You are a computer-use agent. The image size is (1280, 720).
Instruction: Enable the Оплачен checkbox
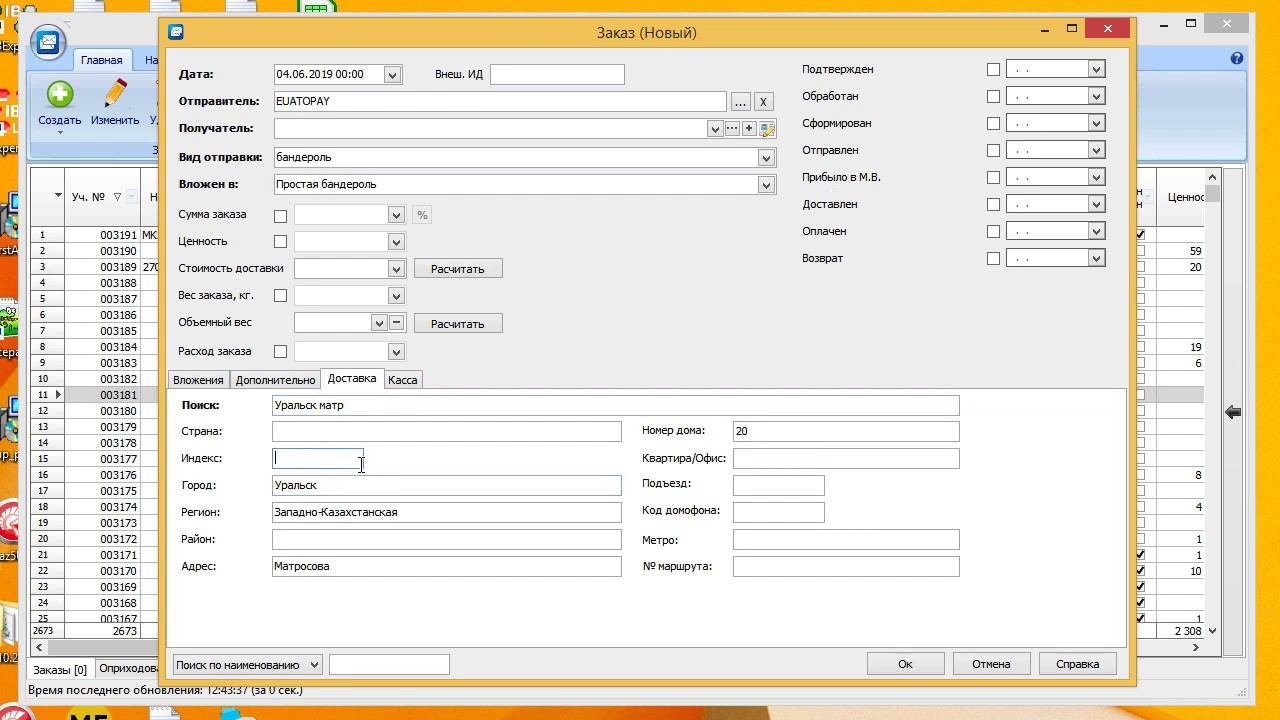pos(993,232)
